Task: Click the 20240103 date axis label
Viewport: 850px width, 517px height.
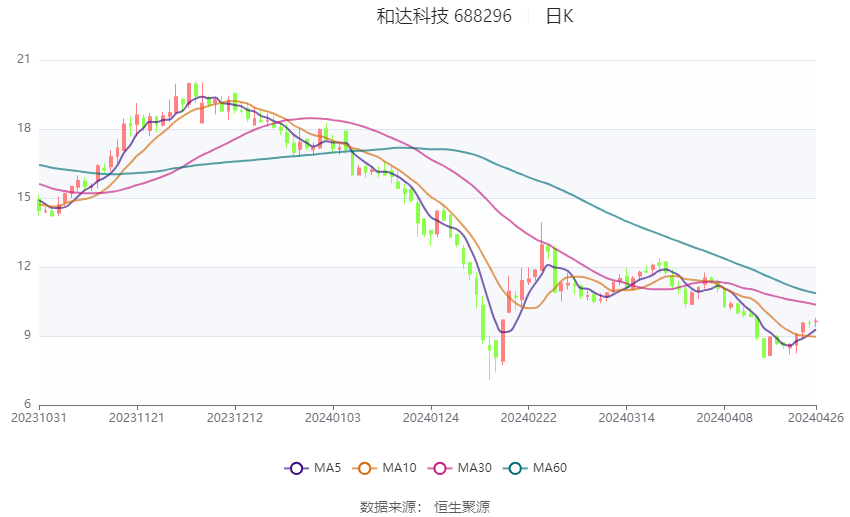Action: [333, 418]
